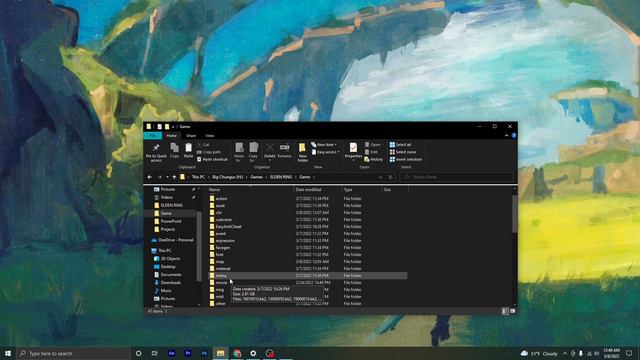The width and height of the screenshot is (640, 360).
Task: Switch to the Share ribbon tab
Action: (x=191, y=136)
